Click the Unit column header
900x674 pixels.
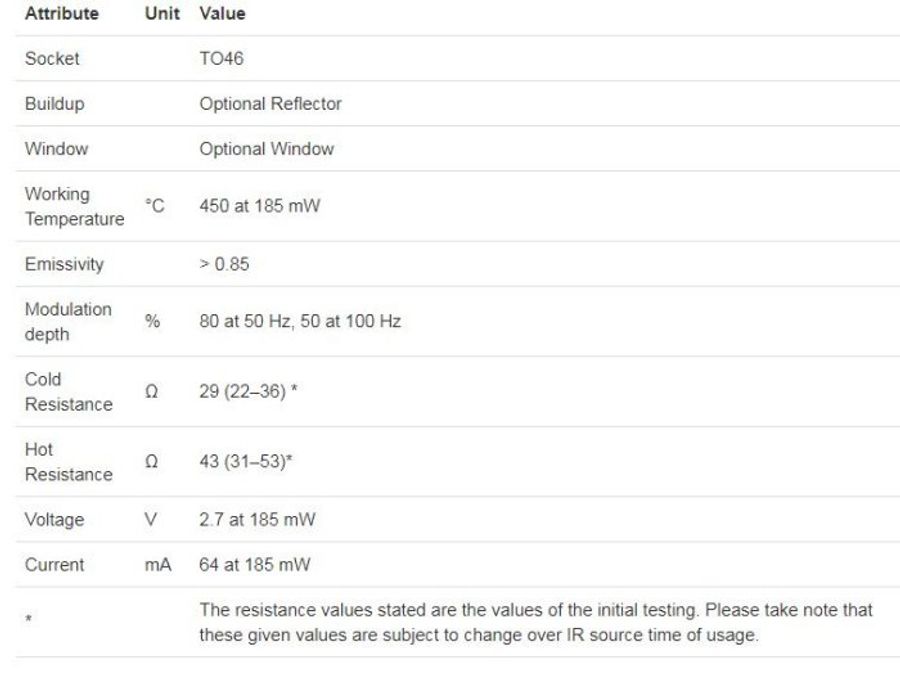pyautogui.click(x=162, y=14)
